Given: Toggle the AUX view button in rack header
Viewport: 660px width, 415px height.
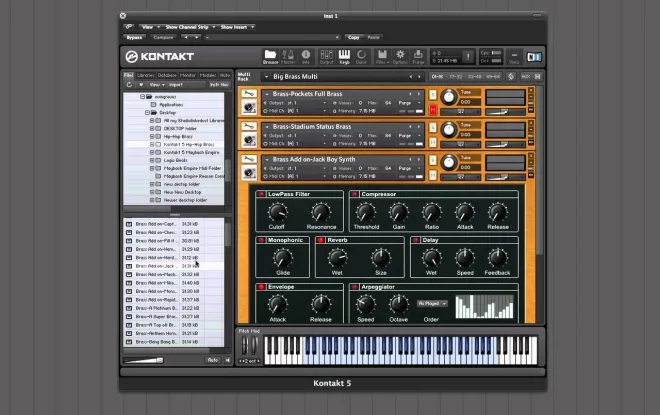Looking at the screenshot, I should (526, 77).
